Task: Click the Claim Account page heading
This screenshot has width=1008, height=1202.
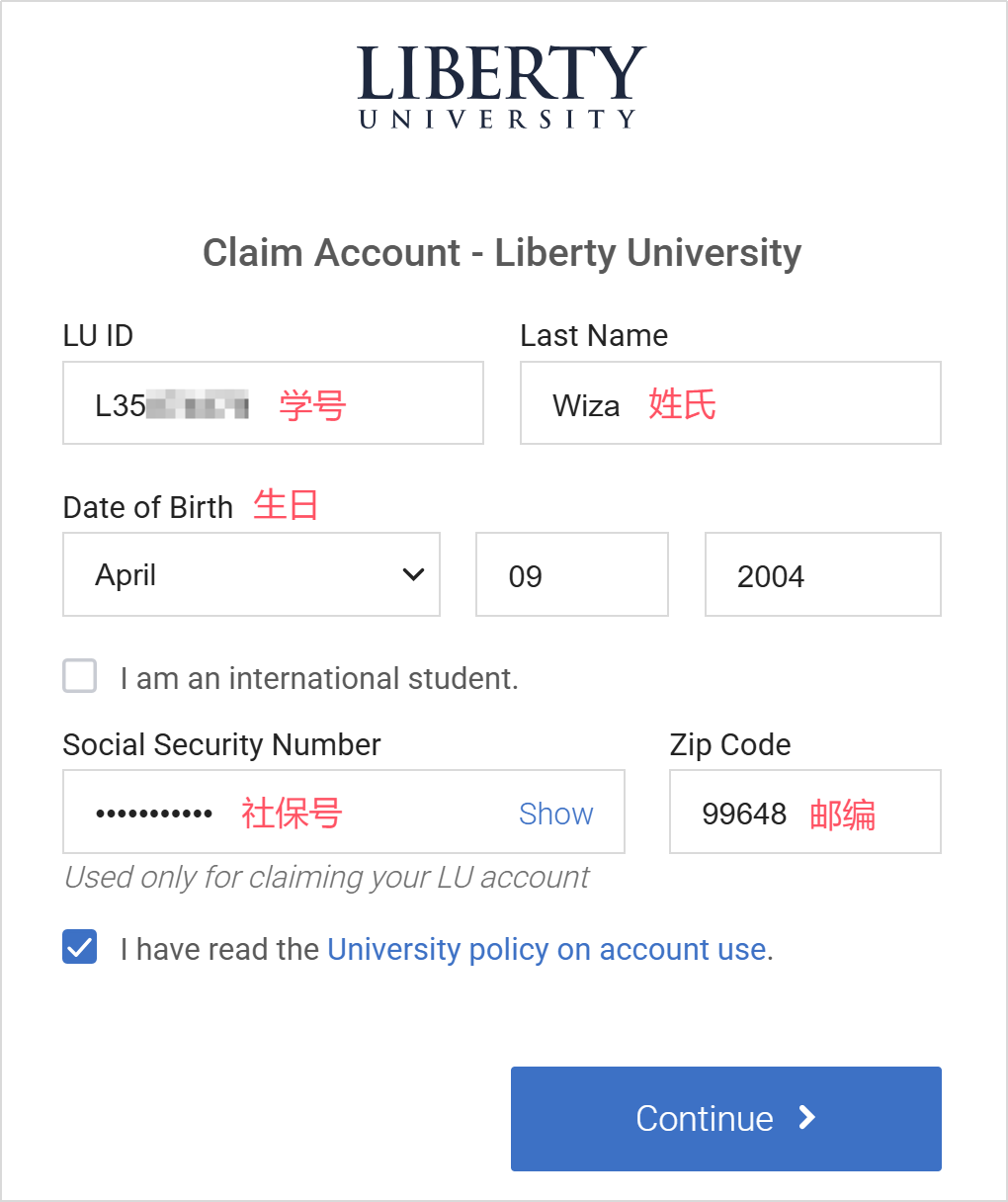Action: pos(501,253)
